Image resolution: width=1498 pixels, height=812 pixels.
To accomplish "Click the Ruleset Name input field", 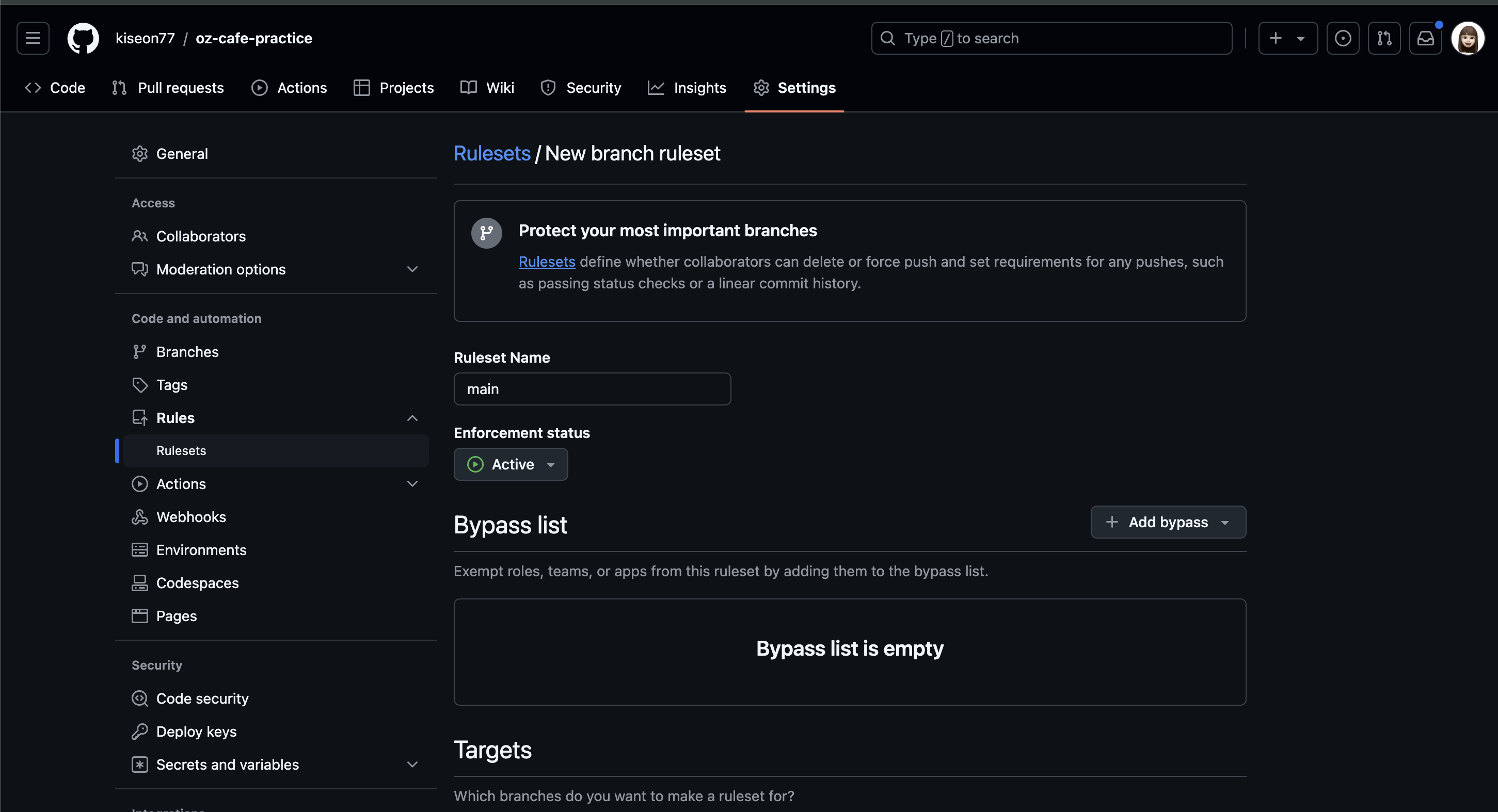I will (x=592, y=389).
